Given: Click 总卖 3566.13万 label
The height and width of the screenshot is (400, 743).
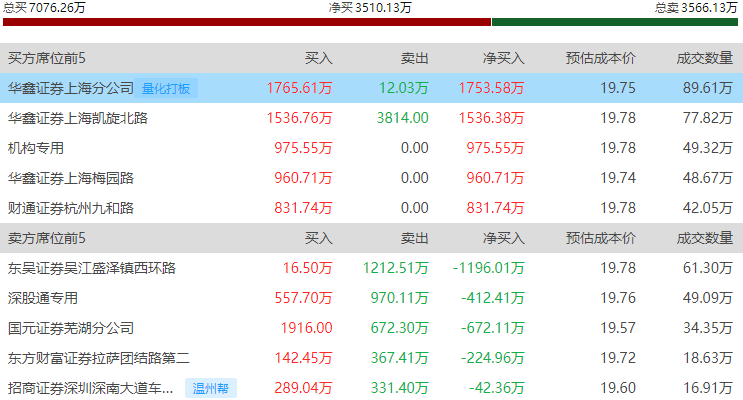Looking at the screenshot, I should click(696, 7).
